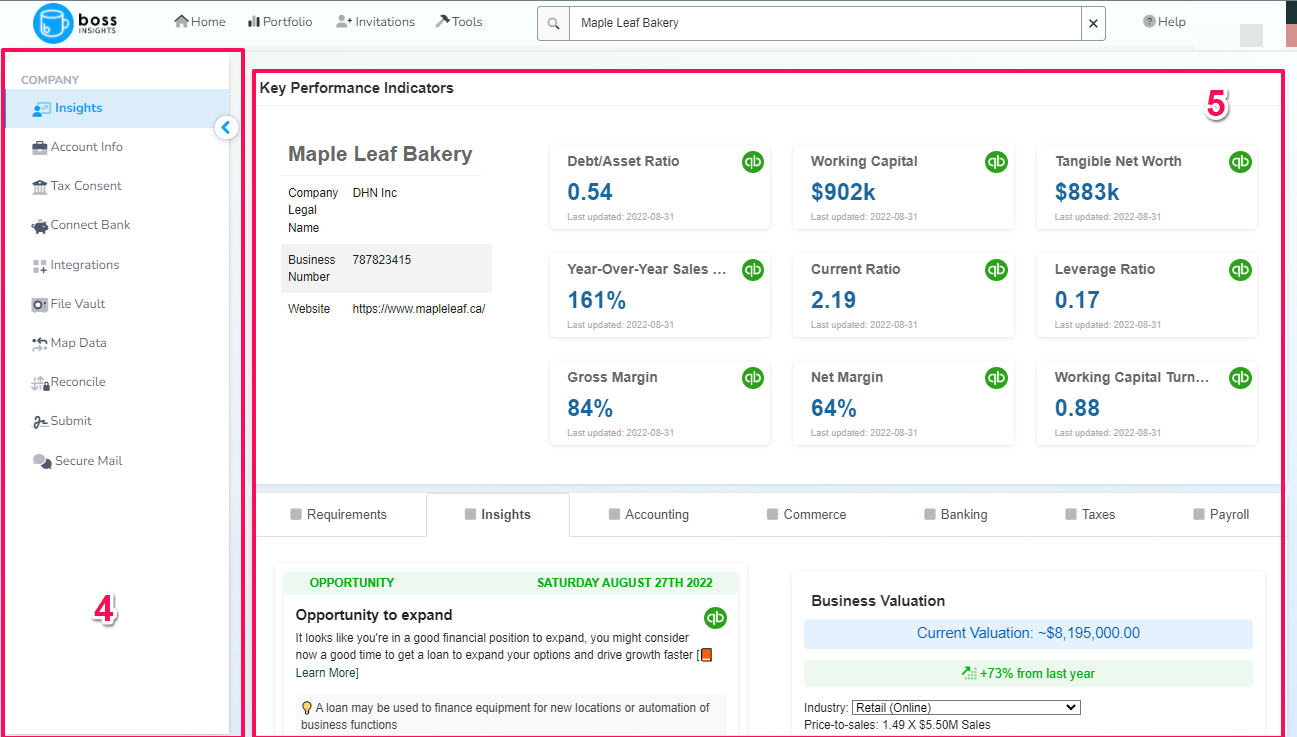Screen dimensions: 1297x737
Task: Click the Secure Mail chat icon
Action: click(x=42, y=461)
